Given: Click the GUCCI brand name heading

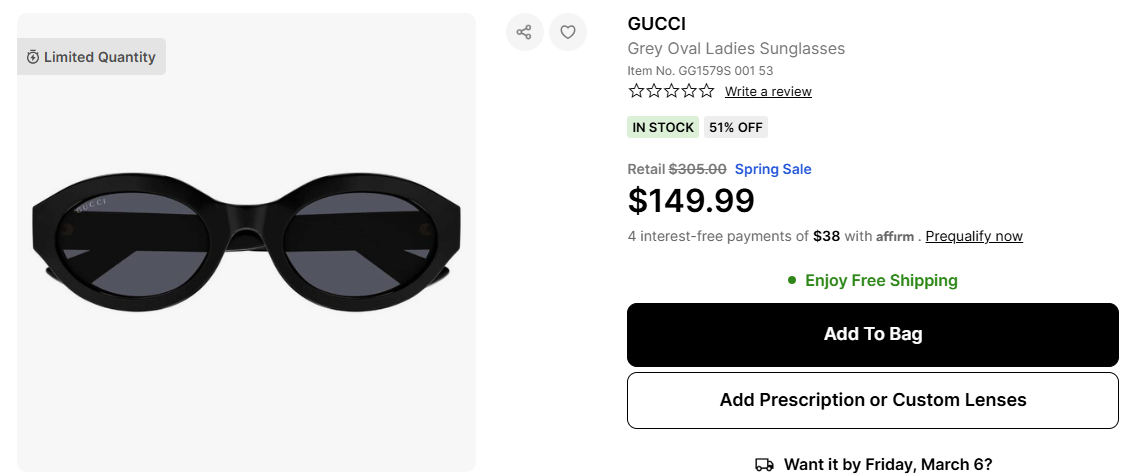Looking at the screenshot, I should [656, 24].
